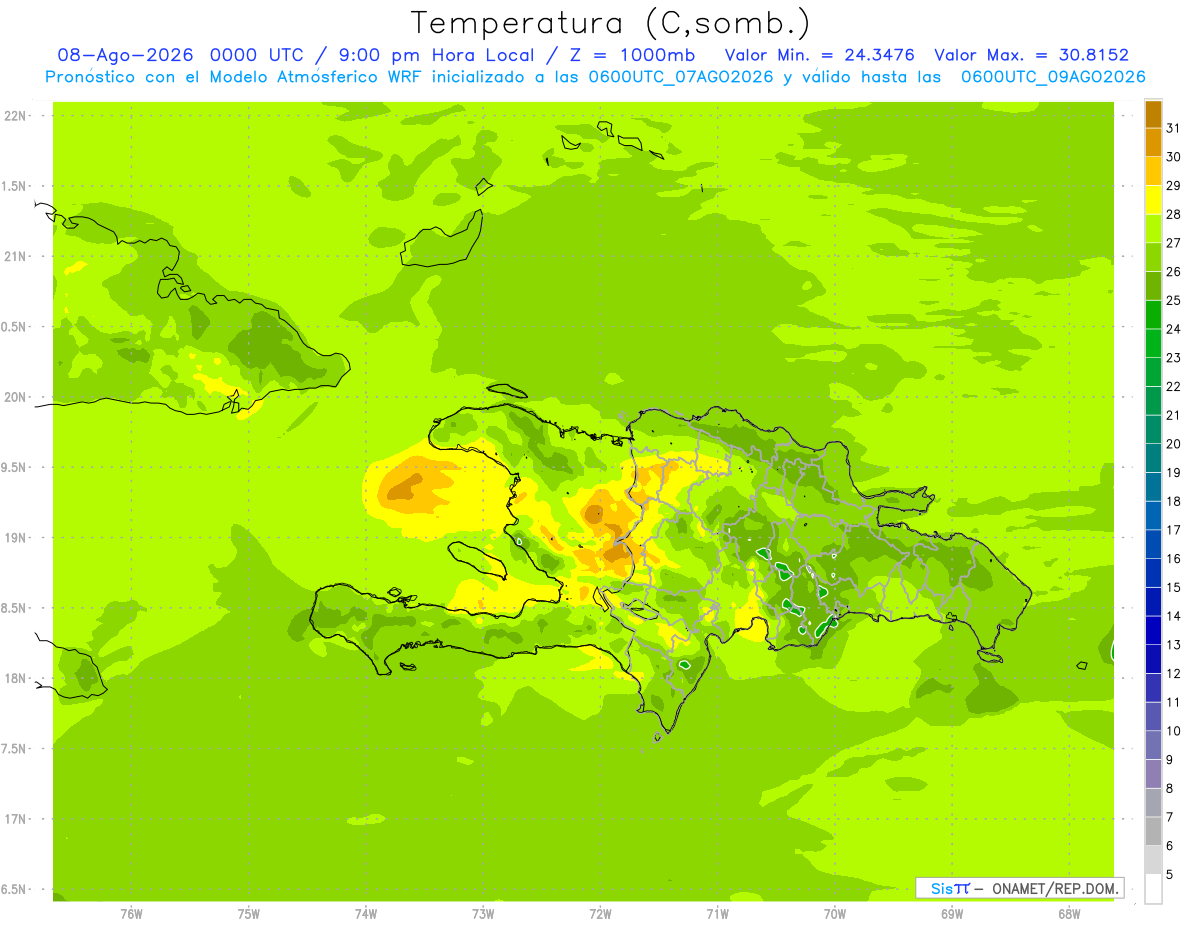This screenshot has height=927, width=1200.
Task: Click the '76W' longitude label
Action: click(x=131, y=914)
